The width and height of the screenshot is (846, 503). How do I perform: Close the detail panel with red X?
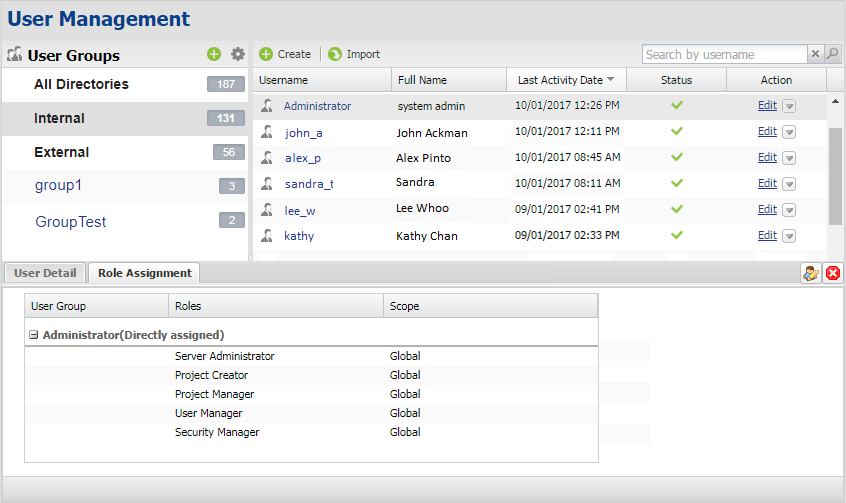[832, 273]
